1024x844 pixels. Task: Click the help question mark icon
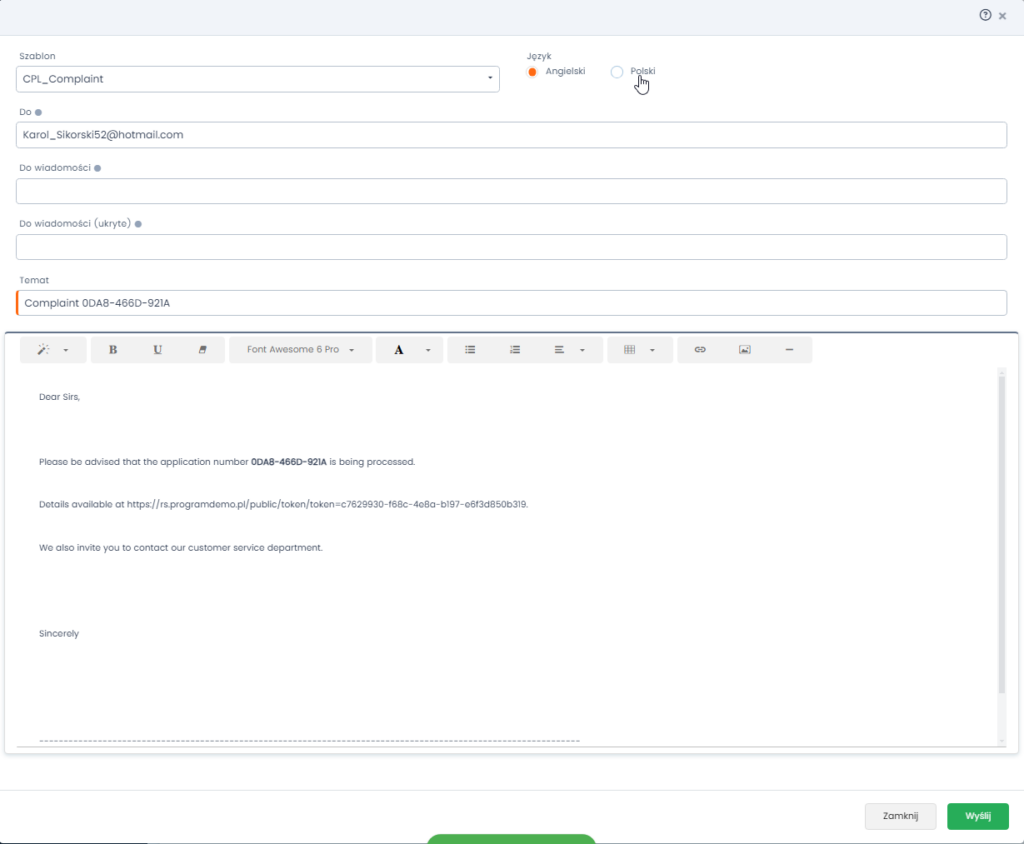(985, 15)
